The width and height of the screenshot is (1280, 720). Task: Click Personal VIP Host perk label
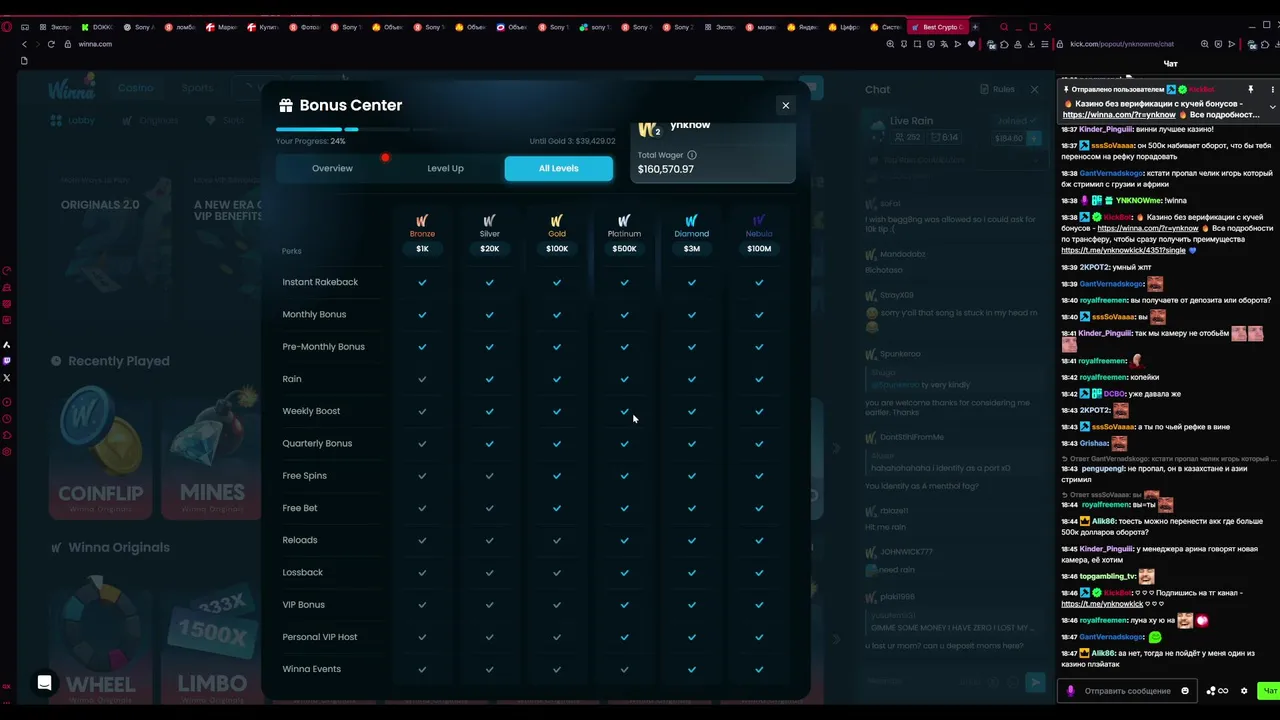click(320, 637)
